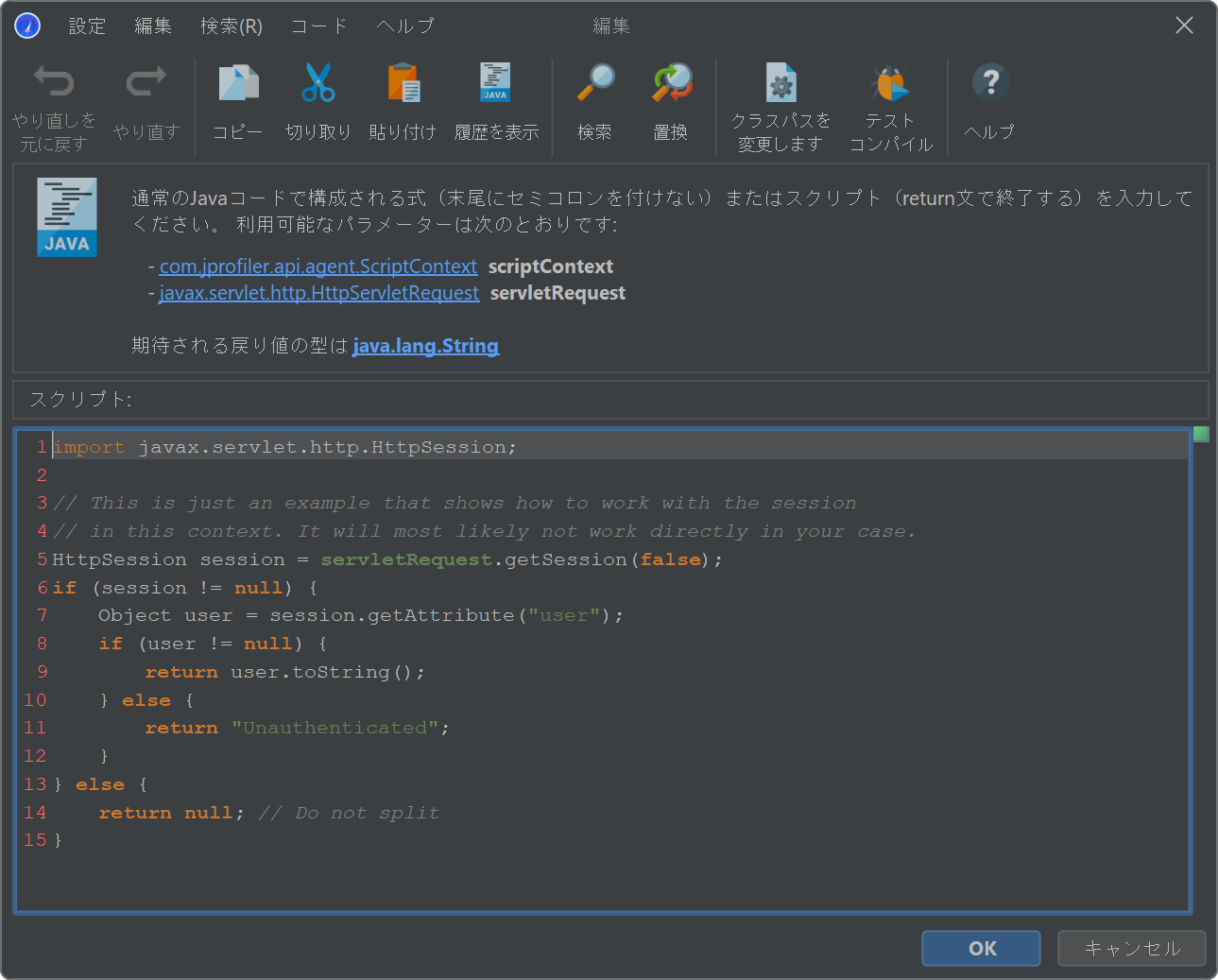Follow the javax.servlet.http.HttpServletRequest link
Viewport: 1218px width, 980px height.
319,293
